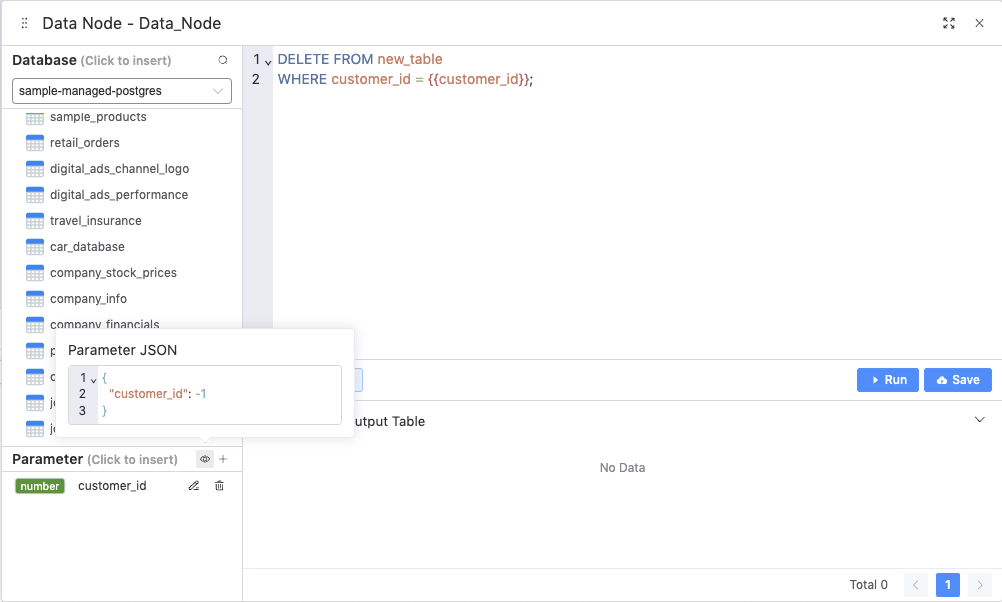Delete the customer_id parameter
1002x602 pixels.
(x=219, y=486)
